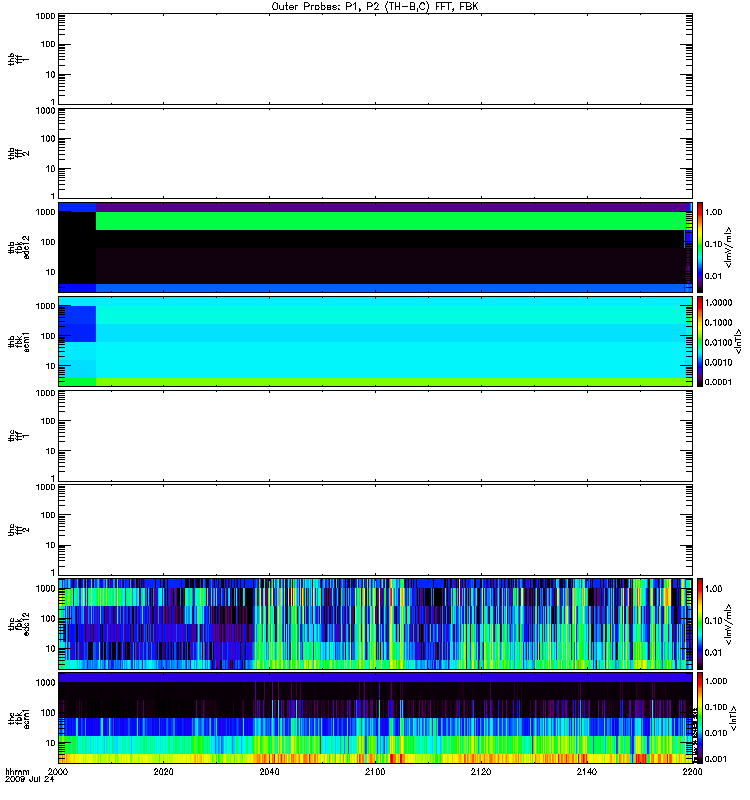Click the time axis label 2100
Image resolution: width=750 pixels, height=800 pixels.
coord(375,771)
